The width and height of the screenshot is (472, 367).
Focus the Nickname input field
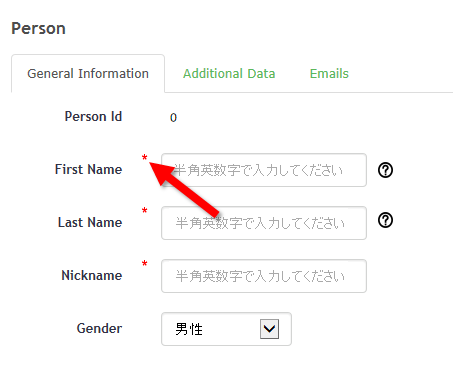(264, 276)
